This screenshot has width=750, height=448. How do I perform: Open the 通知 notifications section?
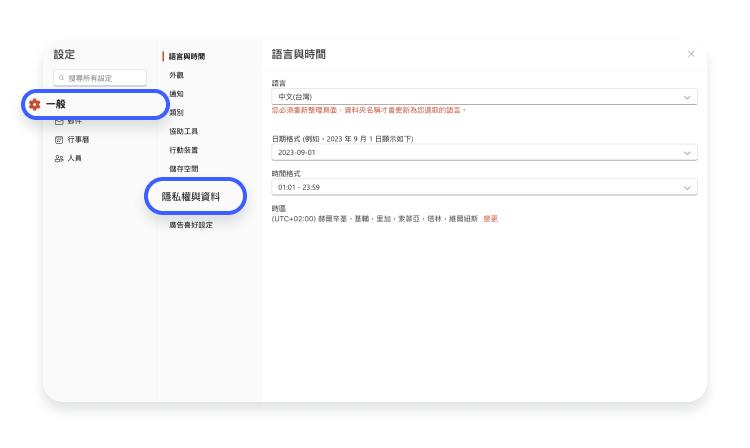pyautogui.click(x=176, y=94)
